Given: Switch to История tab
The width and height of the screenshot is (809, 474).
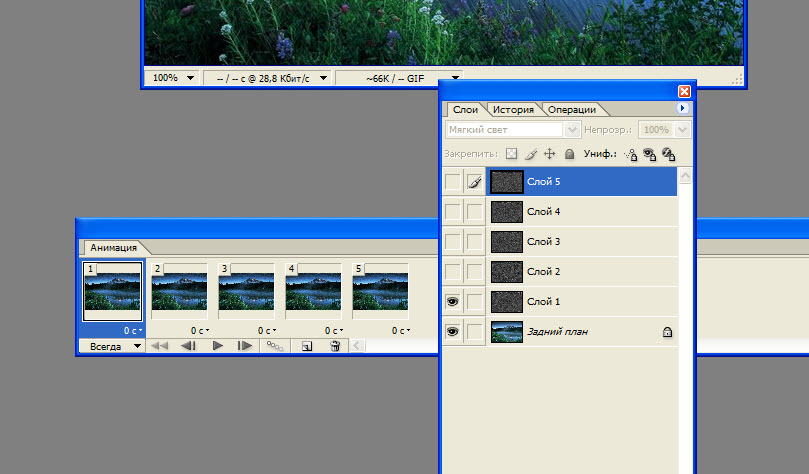Looking at the screenshot, I should [x=513, y=109].
